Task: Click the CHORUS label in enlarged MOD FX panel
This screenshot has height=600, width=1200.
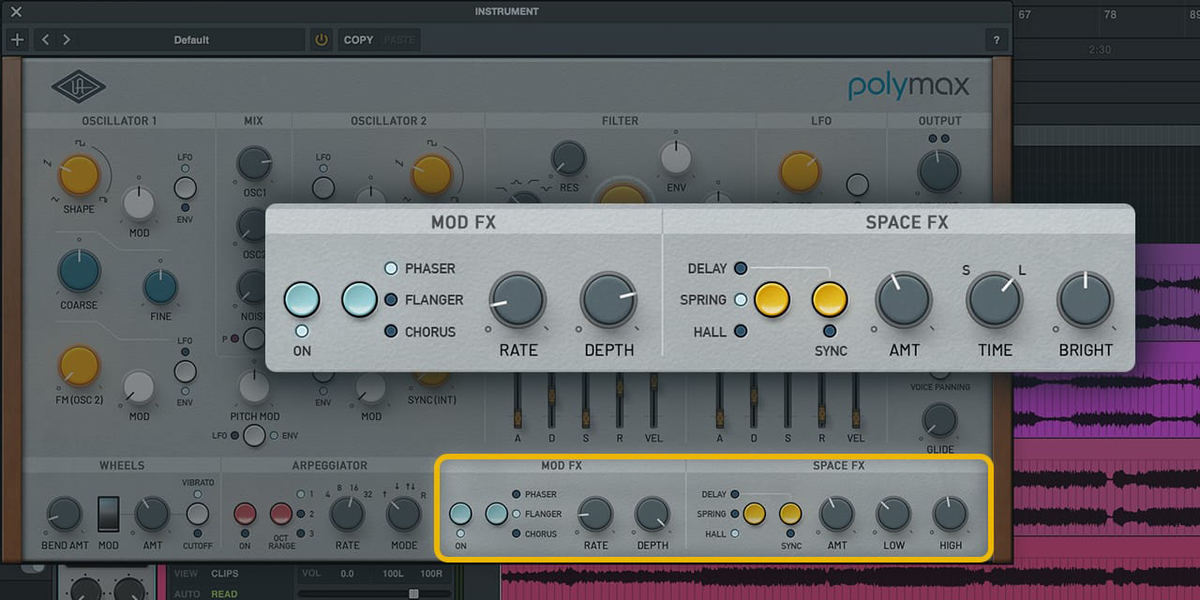Action: click(x=430, y=331)
